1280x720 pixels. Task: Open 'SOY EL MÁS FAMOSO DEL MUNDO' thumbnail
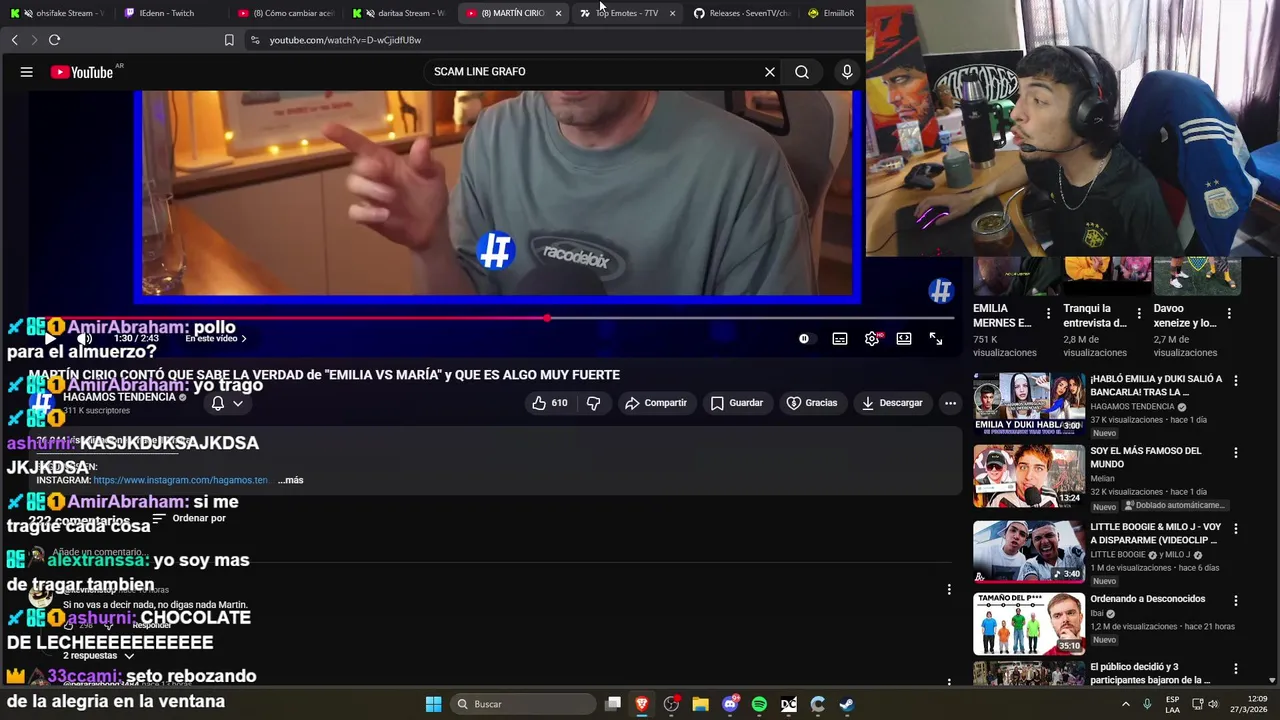click(1029, 476)
